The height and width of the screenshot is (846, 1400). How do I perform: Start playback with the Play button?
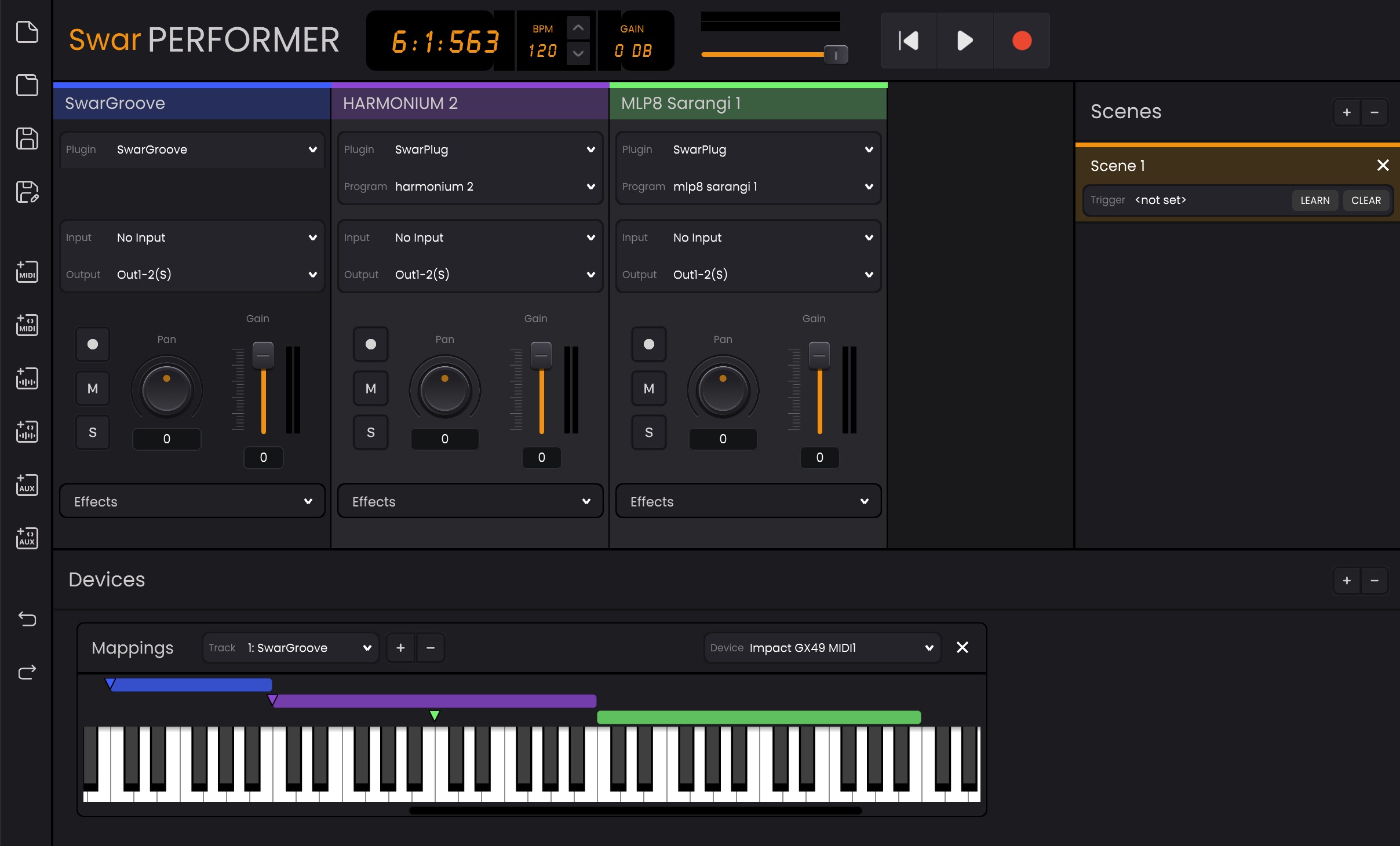tap(965, 41)
